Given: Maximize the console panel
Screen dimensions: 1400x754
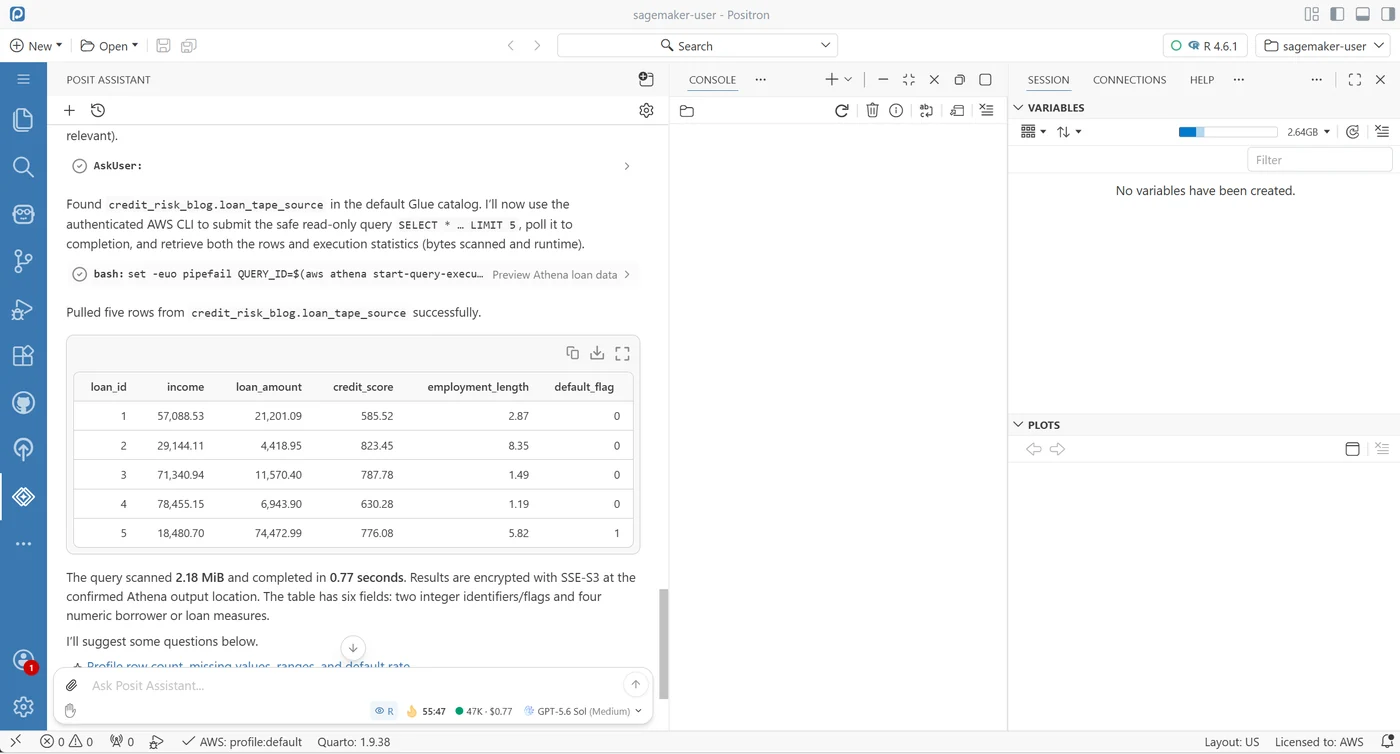Looking at the screenshot, I should pos(985,80).
